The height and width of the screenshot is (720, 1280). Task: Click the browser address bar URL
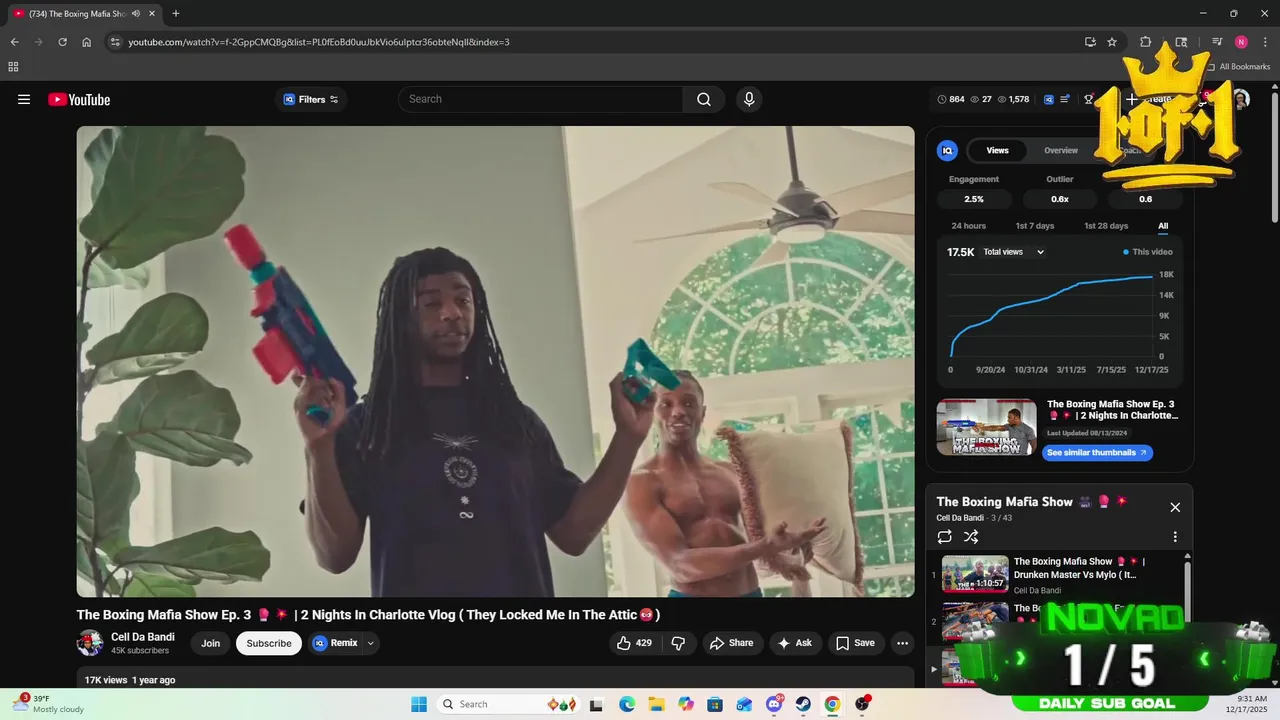pyautogui.click(x=319, y=42)
